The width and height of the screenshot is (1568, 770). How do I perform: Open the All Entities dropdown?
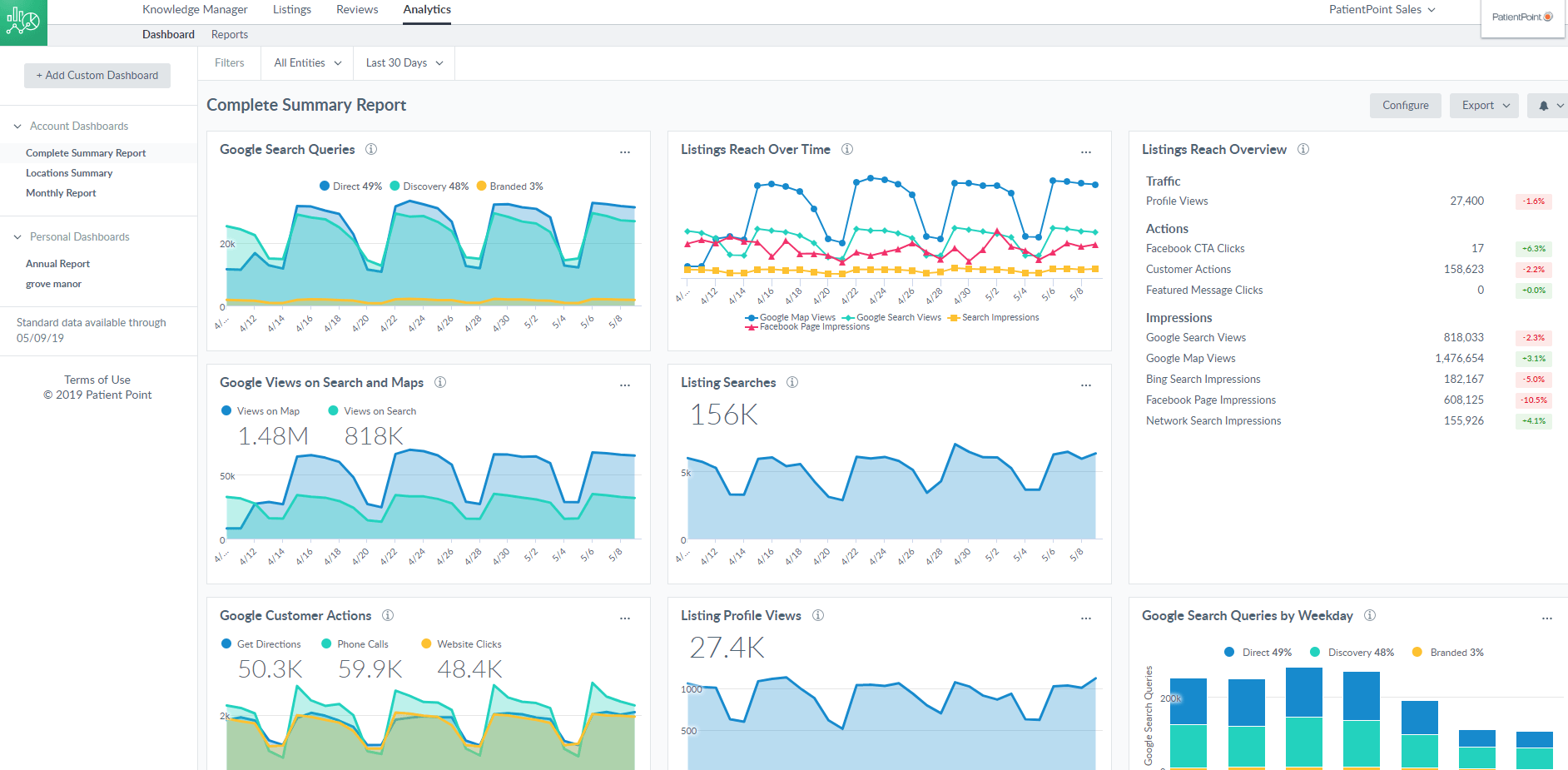coord(307,63)
